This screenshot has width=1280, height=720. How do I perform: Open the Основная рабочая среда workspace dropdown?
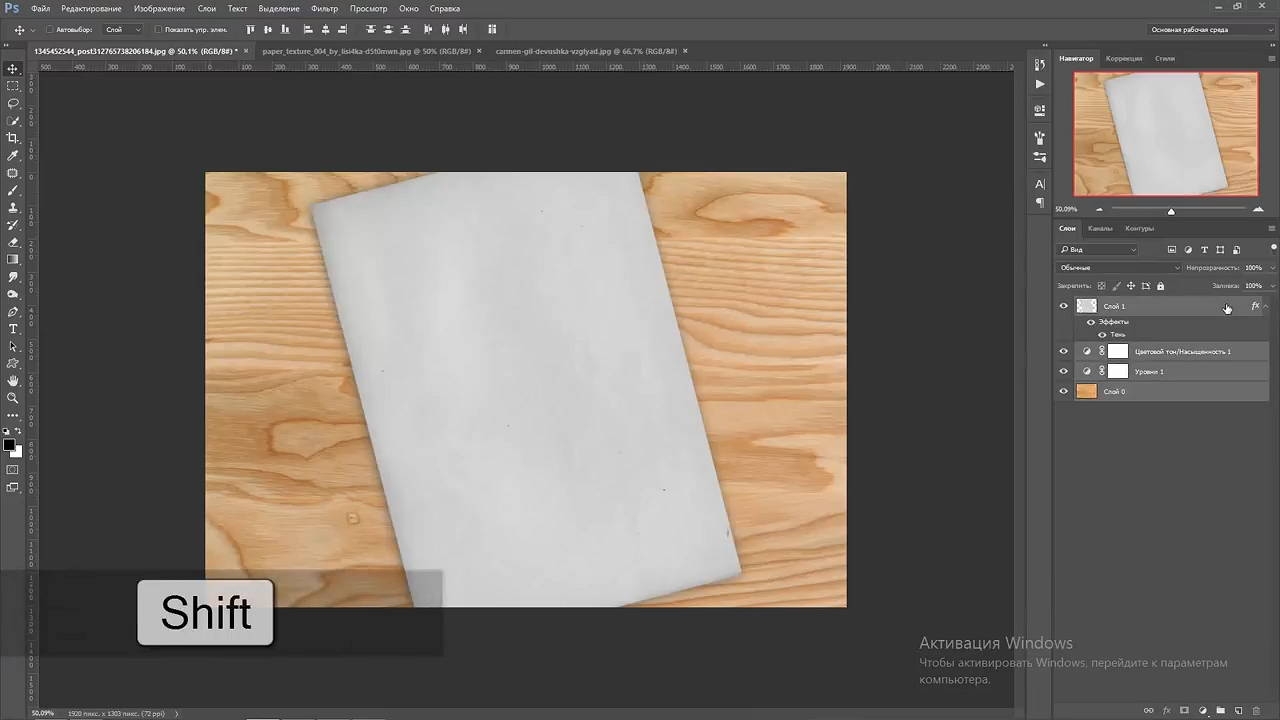click(x=1210, y=30)
